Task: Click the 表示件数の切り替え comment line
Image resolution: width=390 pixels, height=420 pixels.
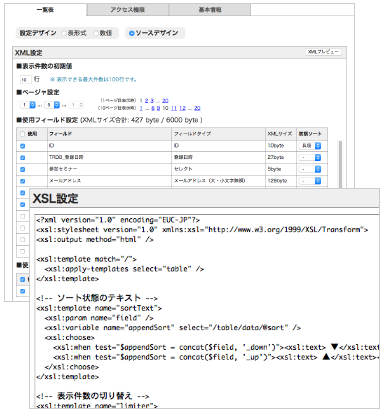Action: click(x=93, y=396)
